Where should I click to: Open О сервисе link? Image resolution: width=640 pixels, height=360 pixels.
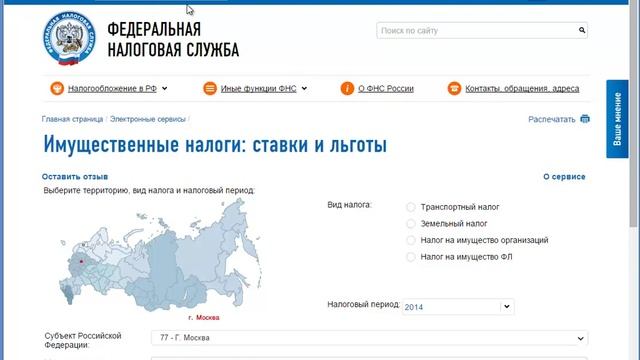point(564,177)
